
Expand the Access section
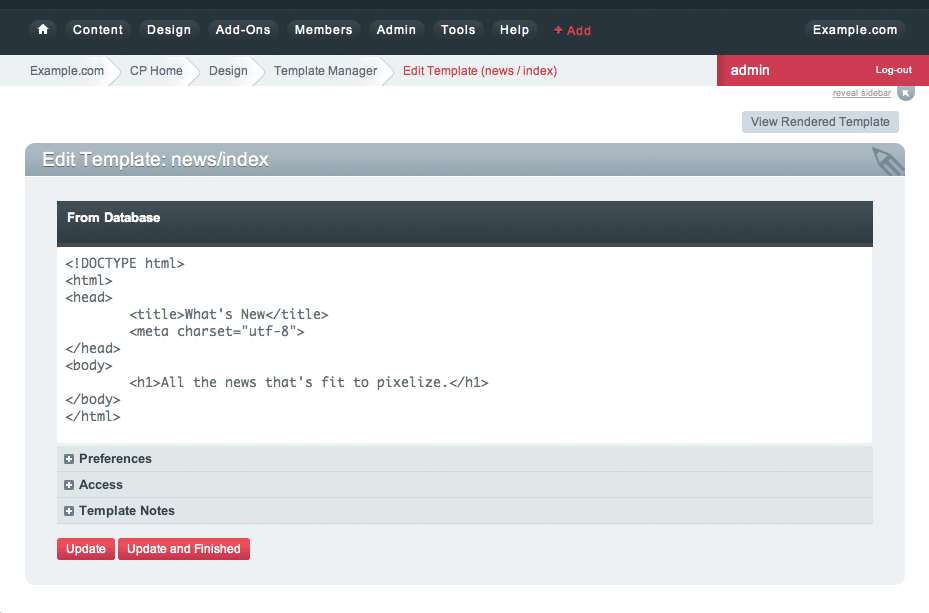101,485
